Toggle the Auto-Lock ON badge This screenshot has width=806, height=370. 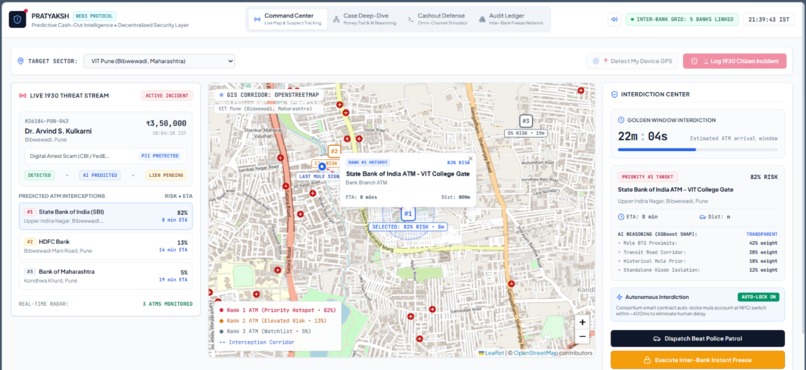(x=758, y=297)
